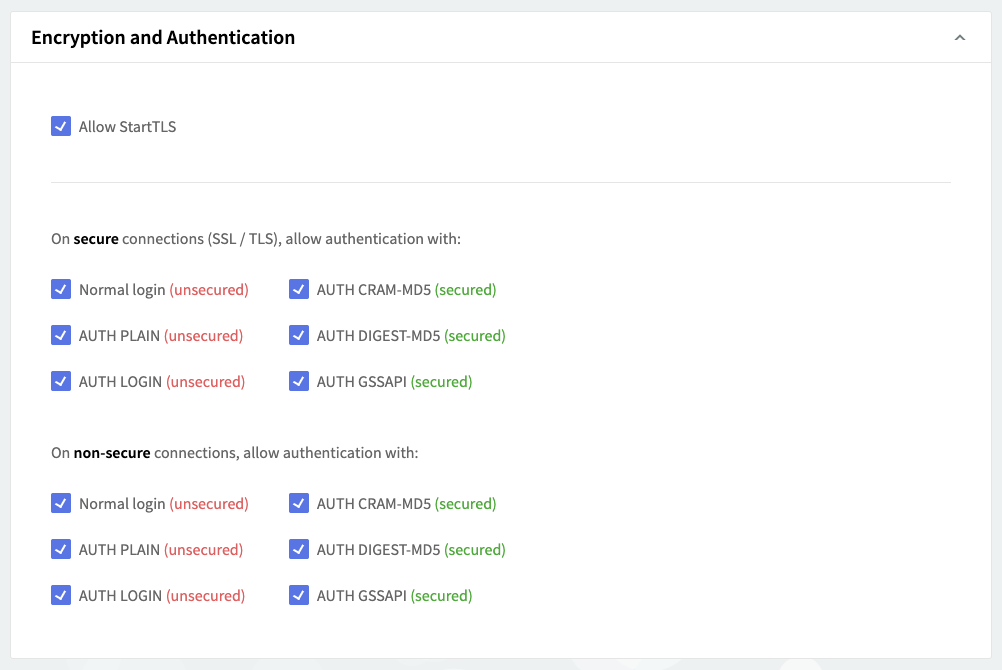Click the non-secure AUTH GSSAPI (secured) label
The image size is (1002, 670).
[394, 596]
